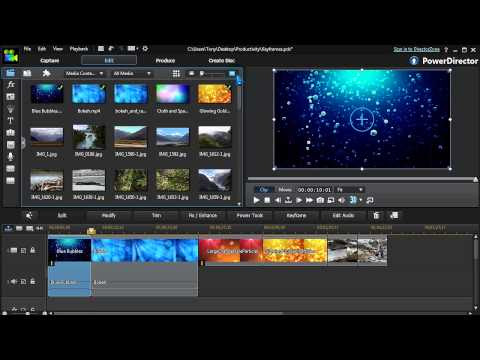The height and width of the screenshot is (360, 480).
Task: Select the Media Room icon
Action: 11,73
